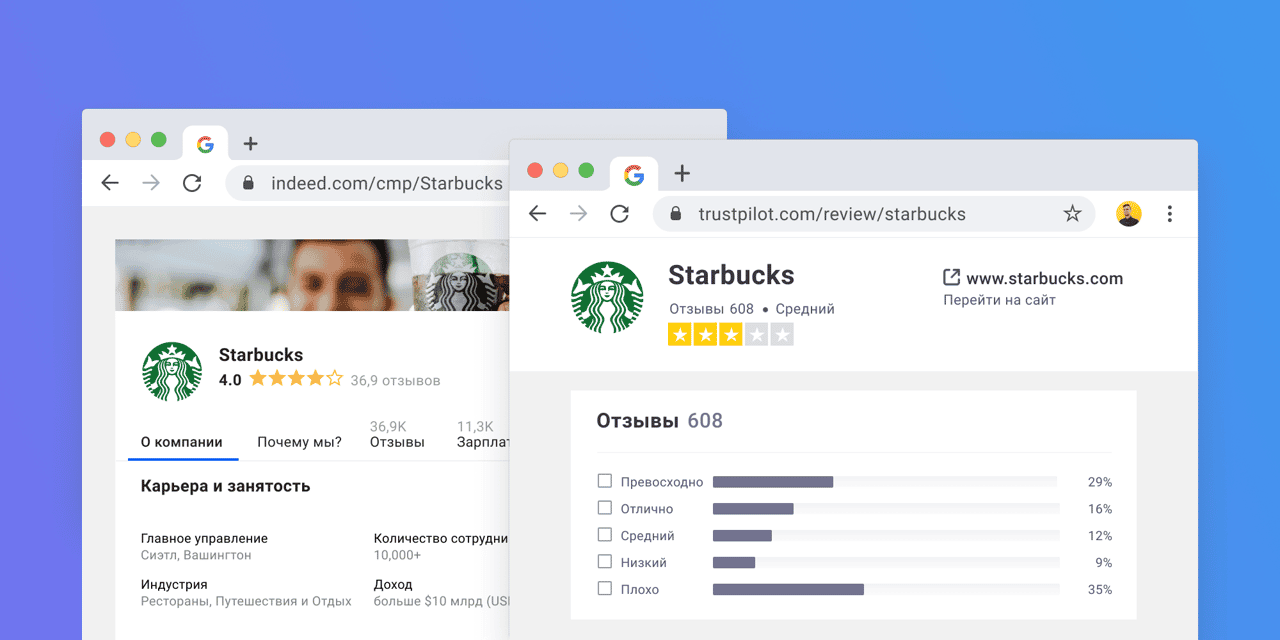The image size is (1280, 640).
Task: Open new tab in Indeed window
Action: 251,143
